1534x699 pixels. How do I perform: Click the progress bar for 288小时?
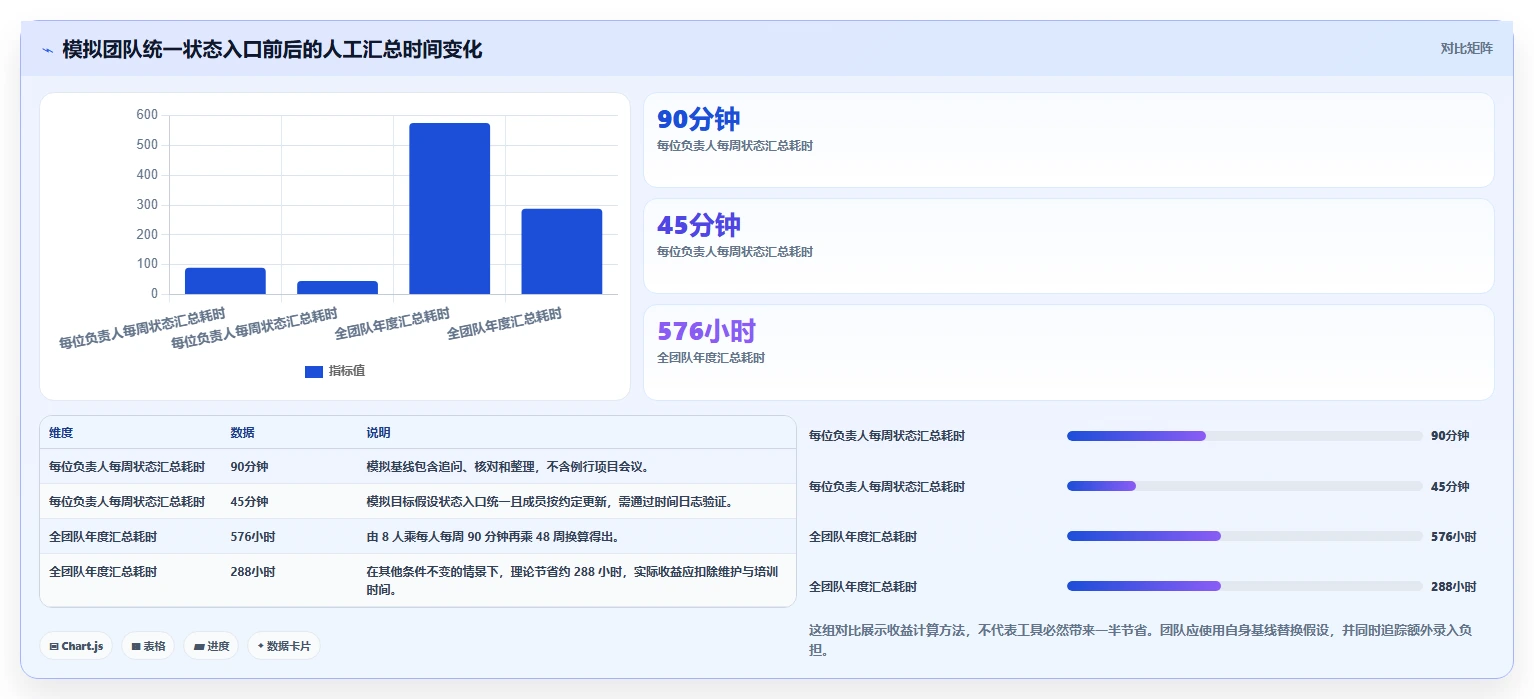pyautogui.click(x=1244, y=586)
